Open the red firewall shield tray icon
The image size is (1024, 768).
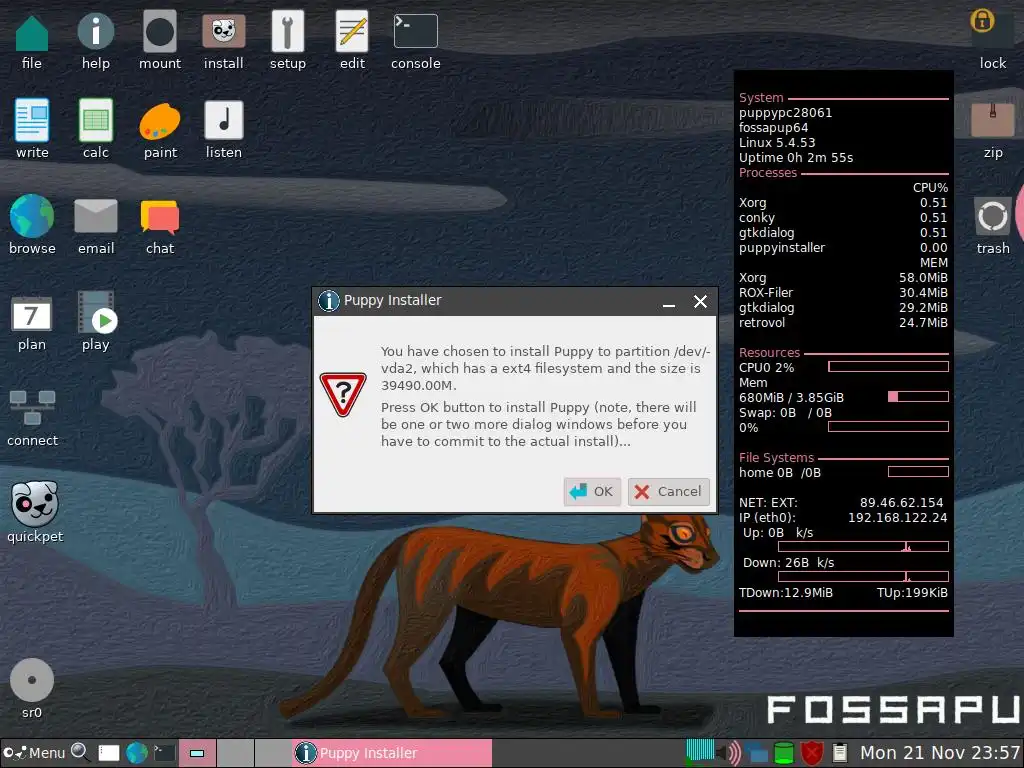tap(812, 753)
